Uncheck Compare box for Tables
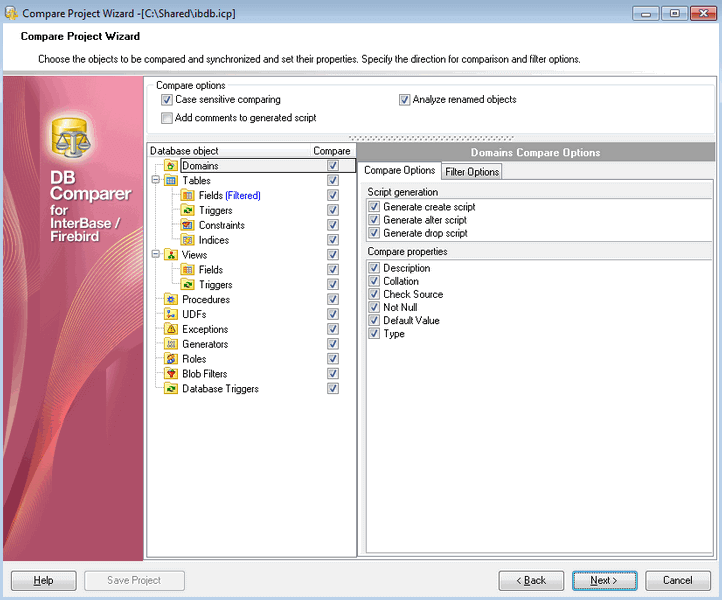The image size is (722, 600). [333, 180]
